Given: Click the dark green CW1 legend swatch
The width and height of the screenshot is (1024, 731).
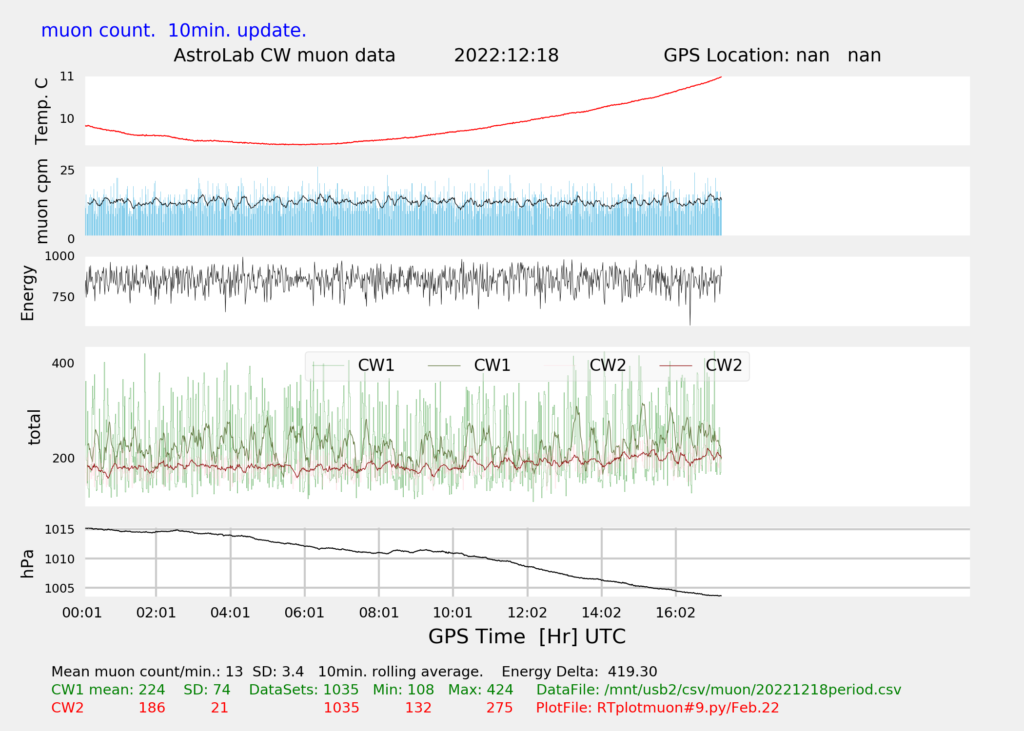Looking at the screenshot, I should point(446,366).
